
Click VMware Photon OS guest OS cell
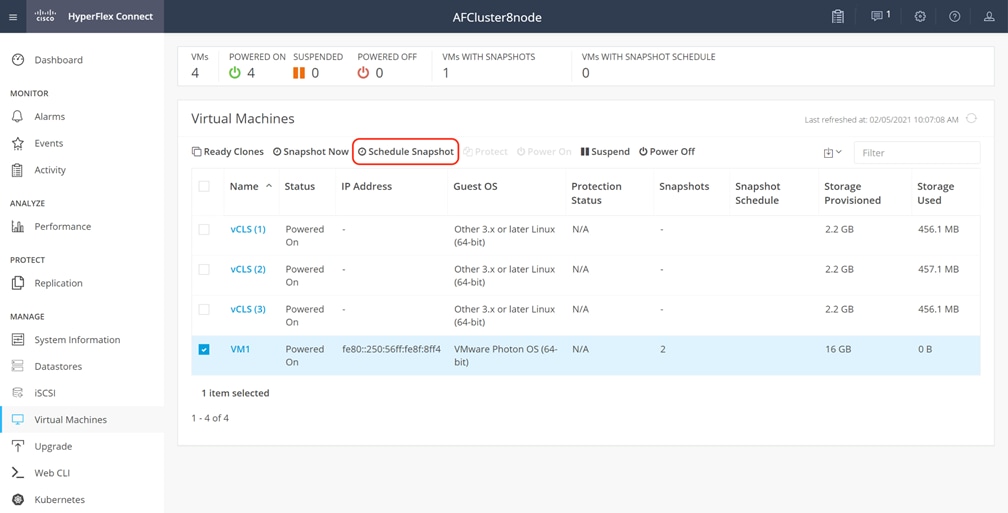[x=506, y=356]
